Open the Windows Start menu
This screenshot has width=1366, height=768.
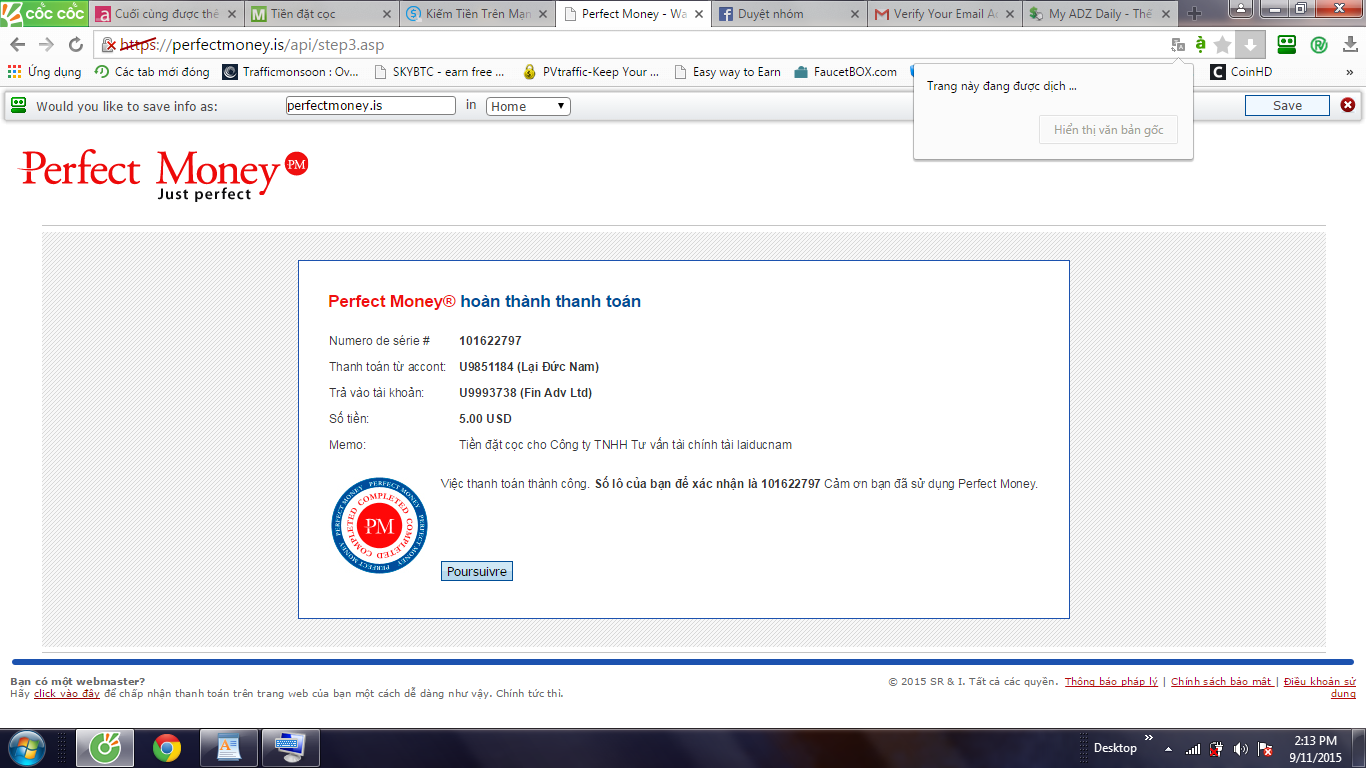pos(26,748)
